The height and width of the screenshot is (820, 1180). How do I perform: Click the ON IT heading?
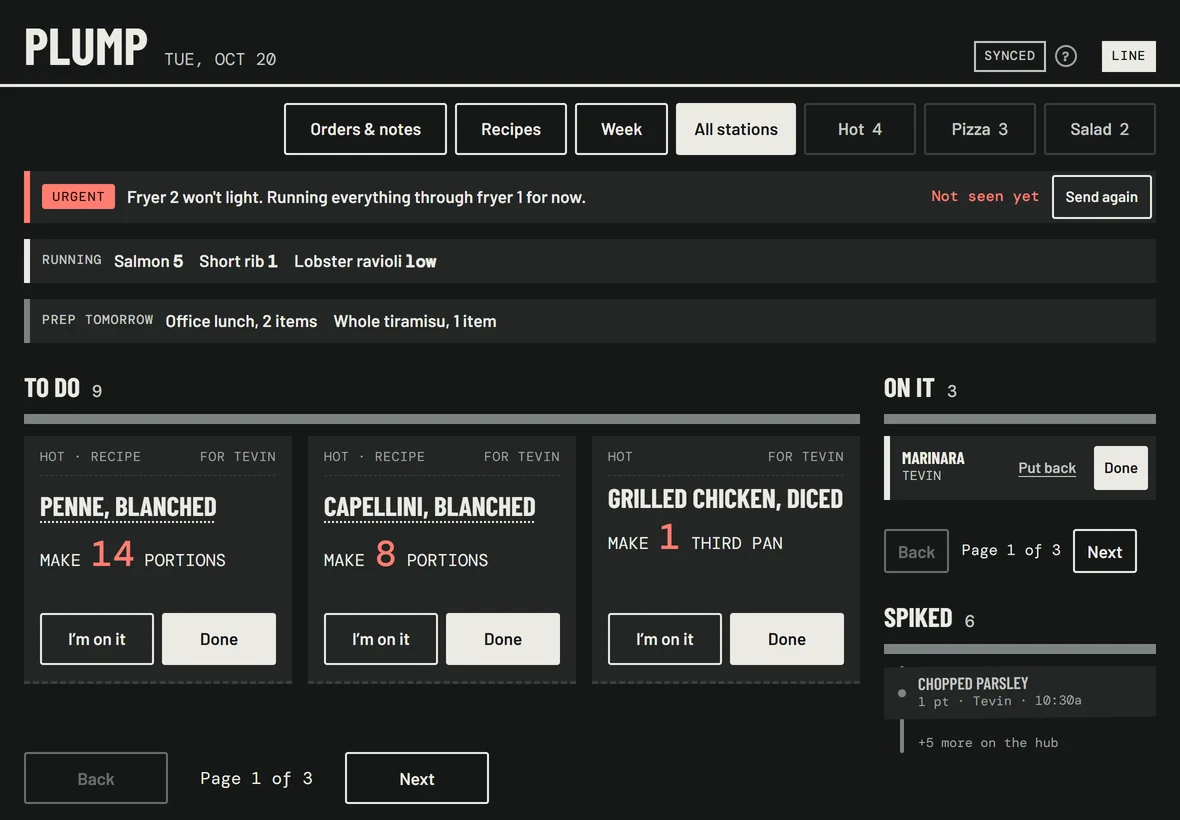(908, 388)
